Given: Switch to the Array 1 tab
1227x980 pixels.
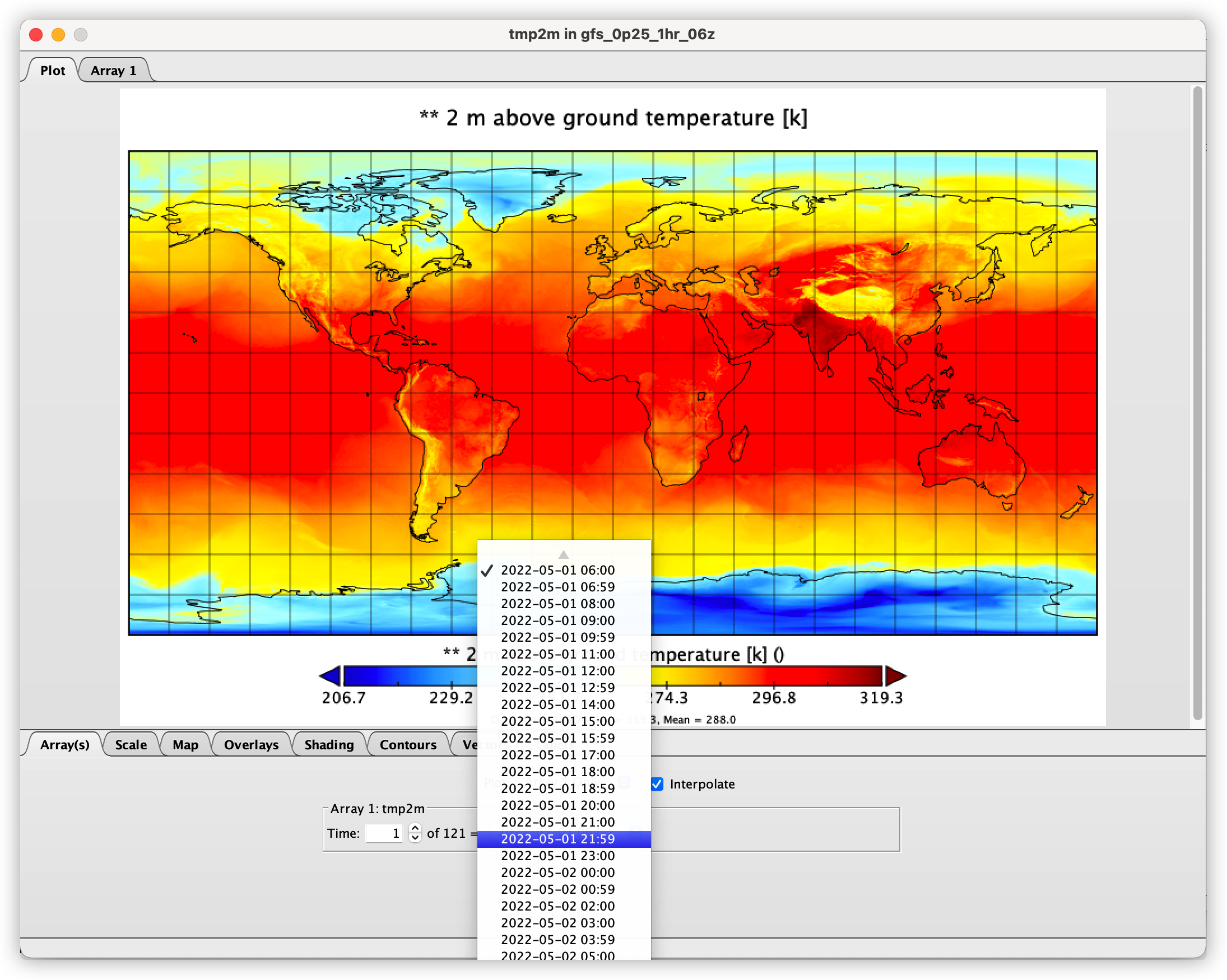Looking at the screenshot, I should coord(114,71).
